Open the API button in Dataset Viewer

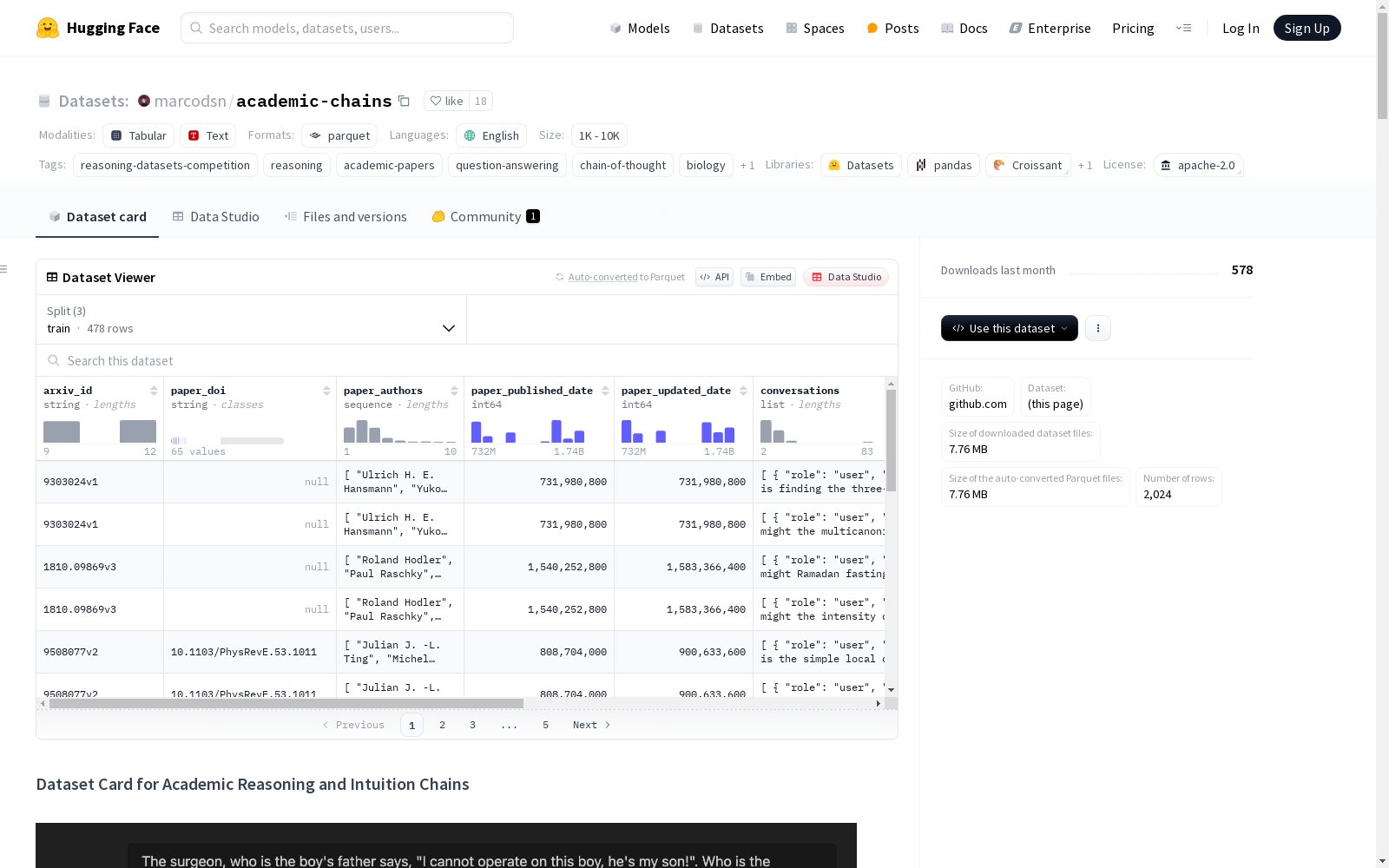[x=714, y=277]
